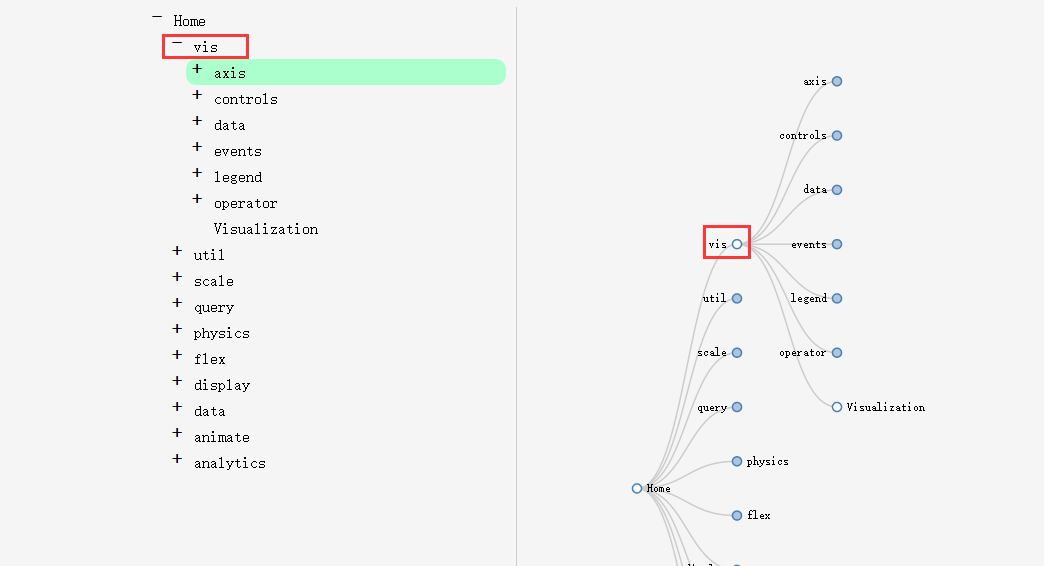Select the query label in the tree list
1044x566 pixels.
[214, 307]
